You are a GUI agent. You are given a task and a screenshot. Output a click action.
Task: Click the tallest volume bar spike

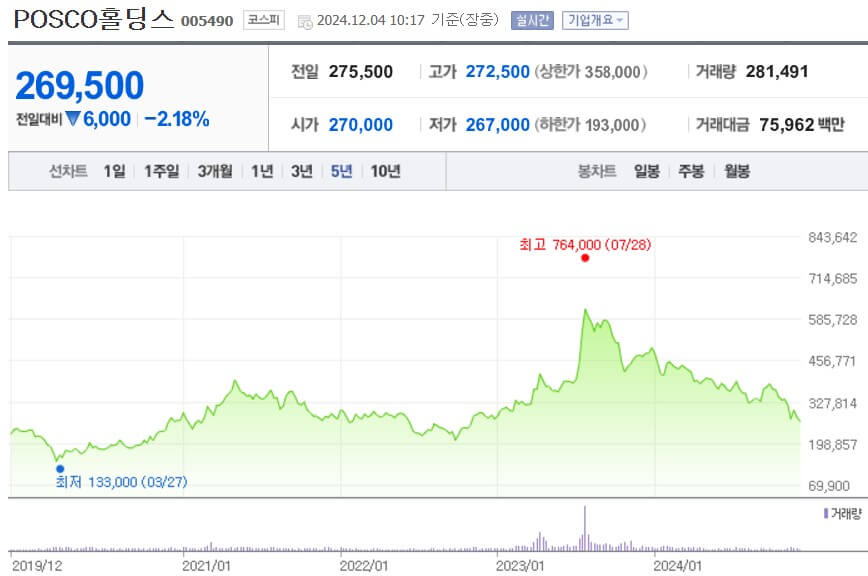tap(585, 528)
